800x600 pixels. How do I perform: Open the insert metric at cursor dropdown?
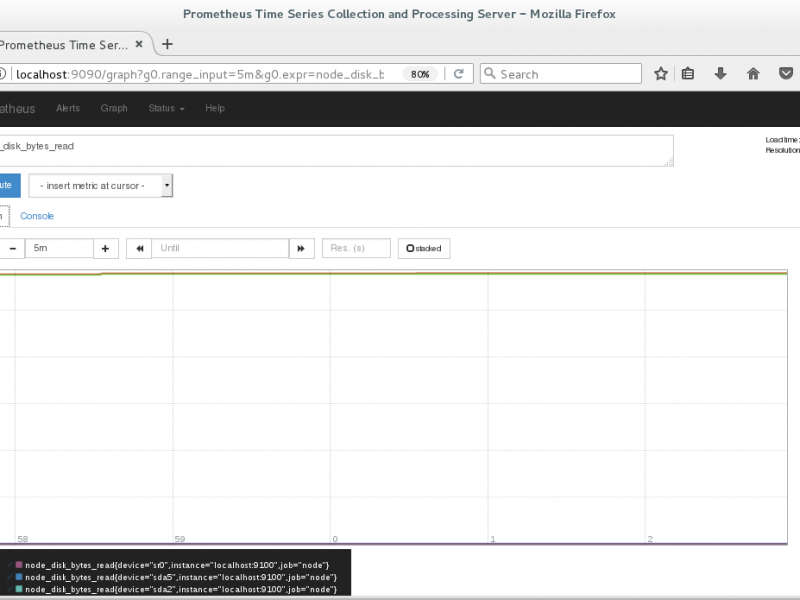(100, 185)
